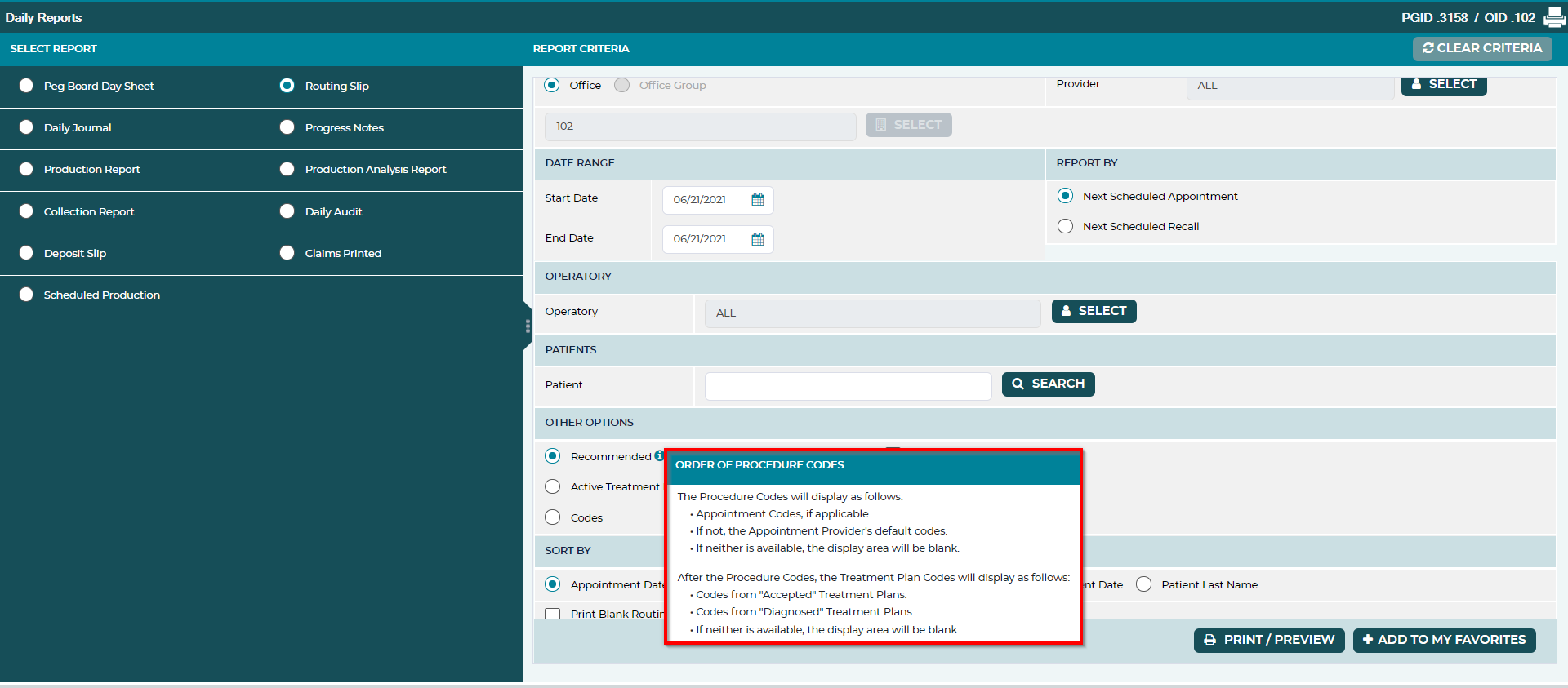The width and height of the screenshot is (1568, 688).
Task: Click the Start Date field
Action: 718,200
